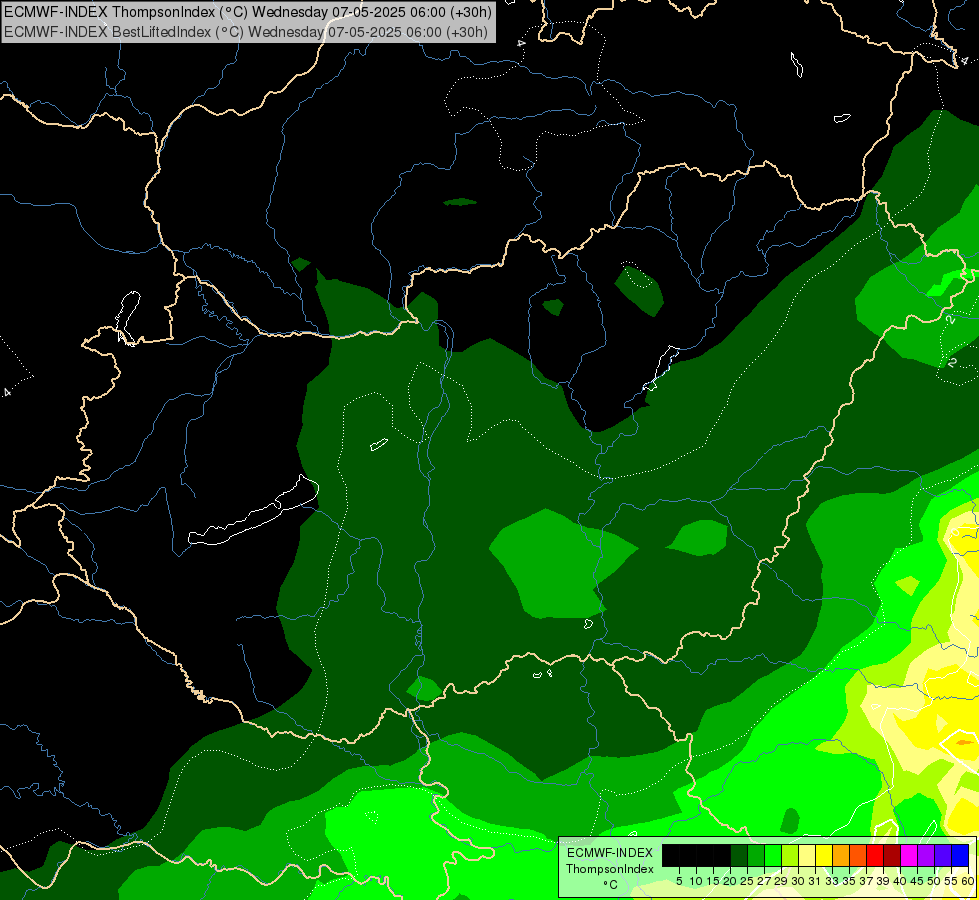
Task: Click the BestLiftedIndex title line at top
Action: (246, 32)
